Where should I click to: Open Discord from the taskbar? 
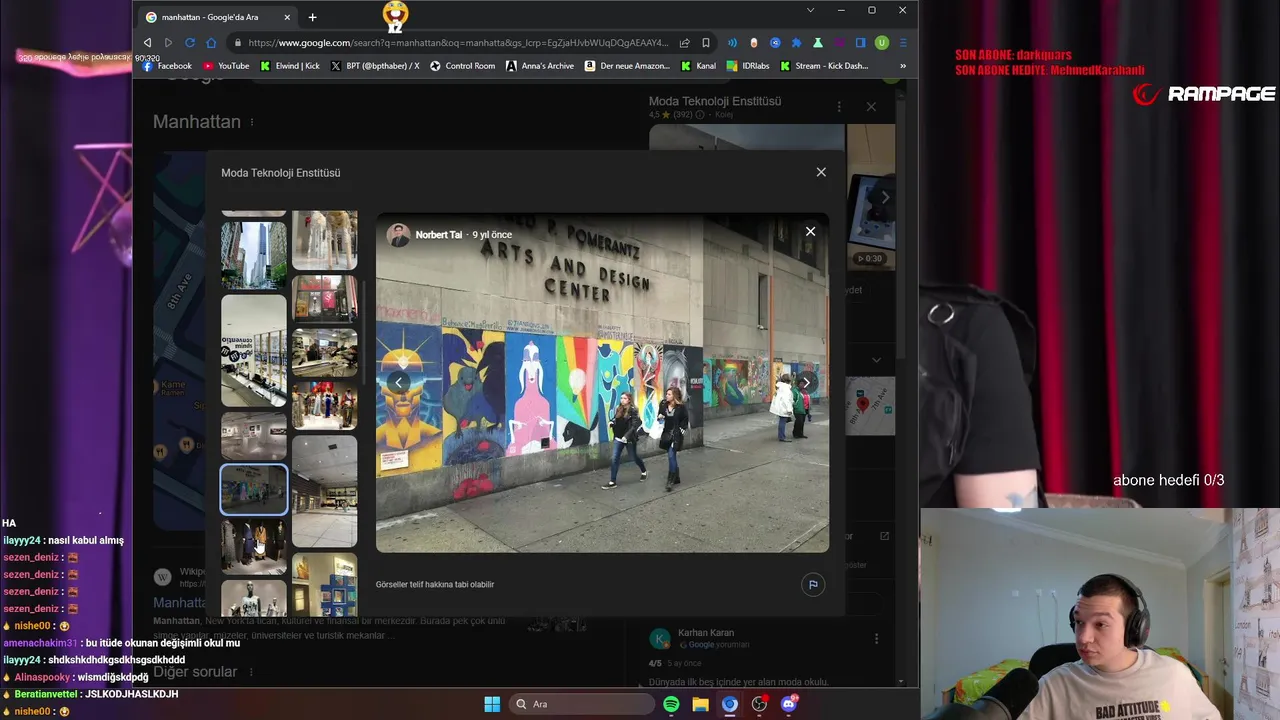click(789, 704)
